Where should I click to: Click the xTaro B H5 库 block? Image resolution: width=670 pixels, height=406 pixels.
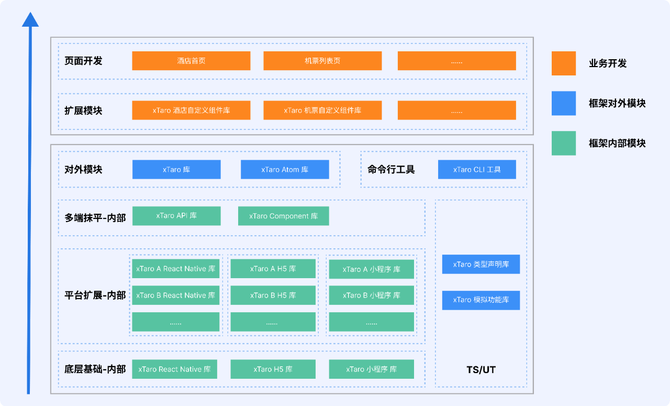(273, 295)
